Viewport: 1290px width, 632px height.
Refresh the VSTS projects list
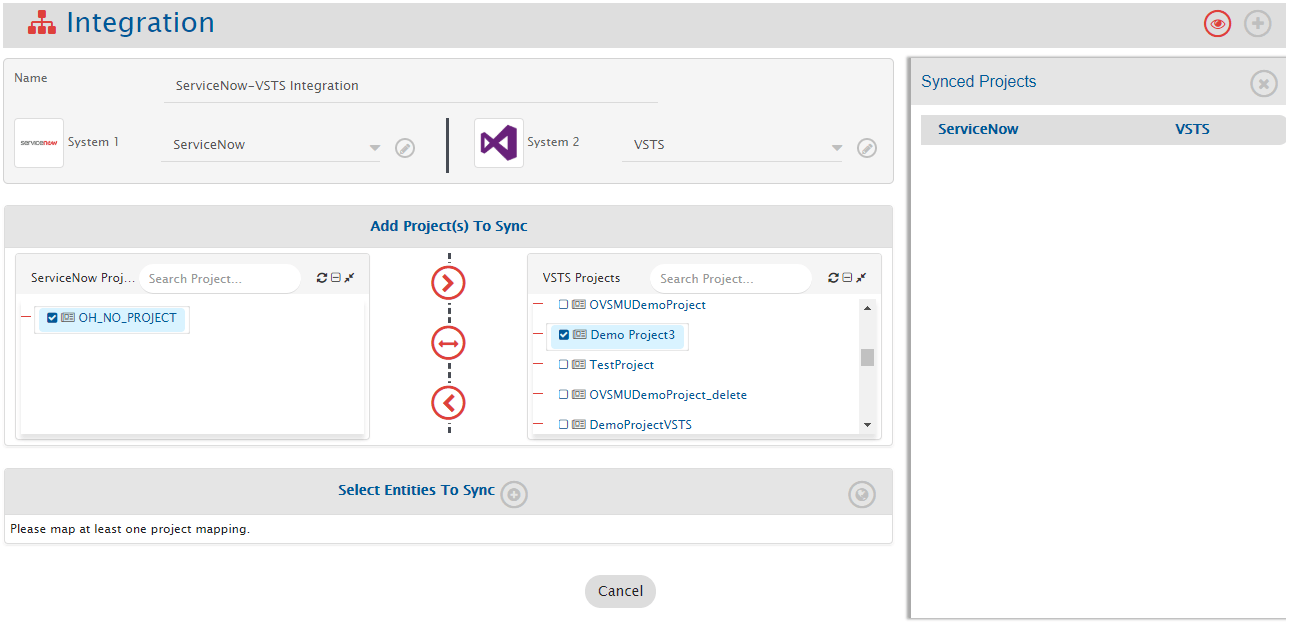pyautogui.click(x=834, y=278)
